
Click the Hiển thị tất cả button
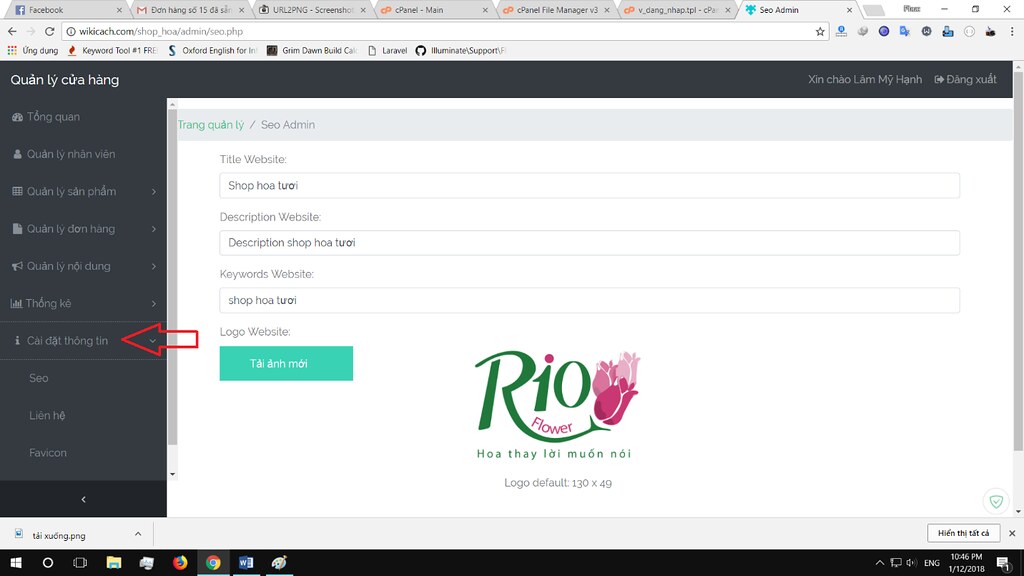click(x=963, y=533)
